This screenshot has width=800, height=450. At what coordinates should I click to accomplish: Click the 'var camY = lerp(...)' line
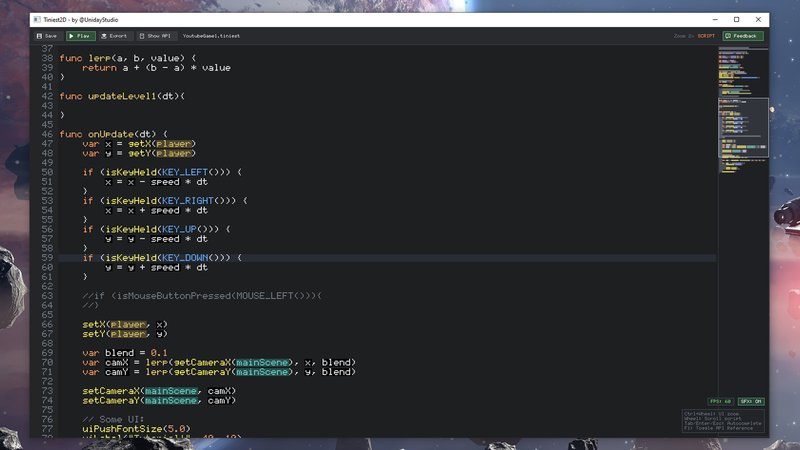[x=219, y=372]
